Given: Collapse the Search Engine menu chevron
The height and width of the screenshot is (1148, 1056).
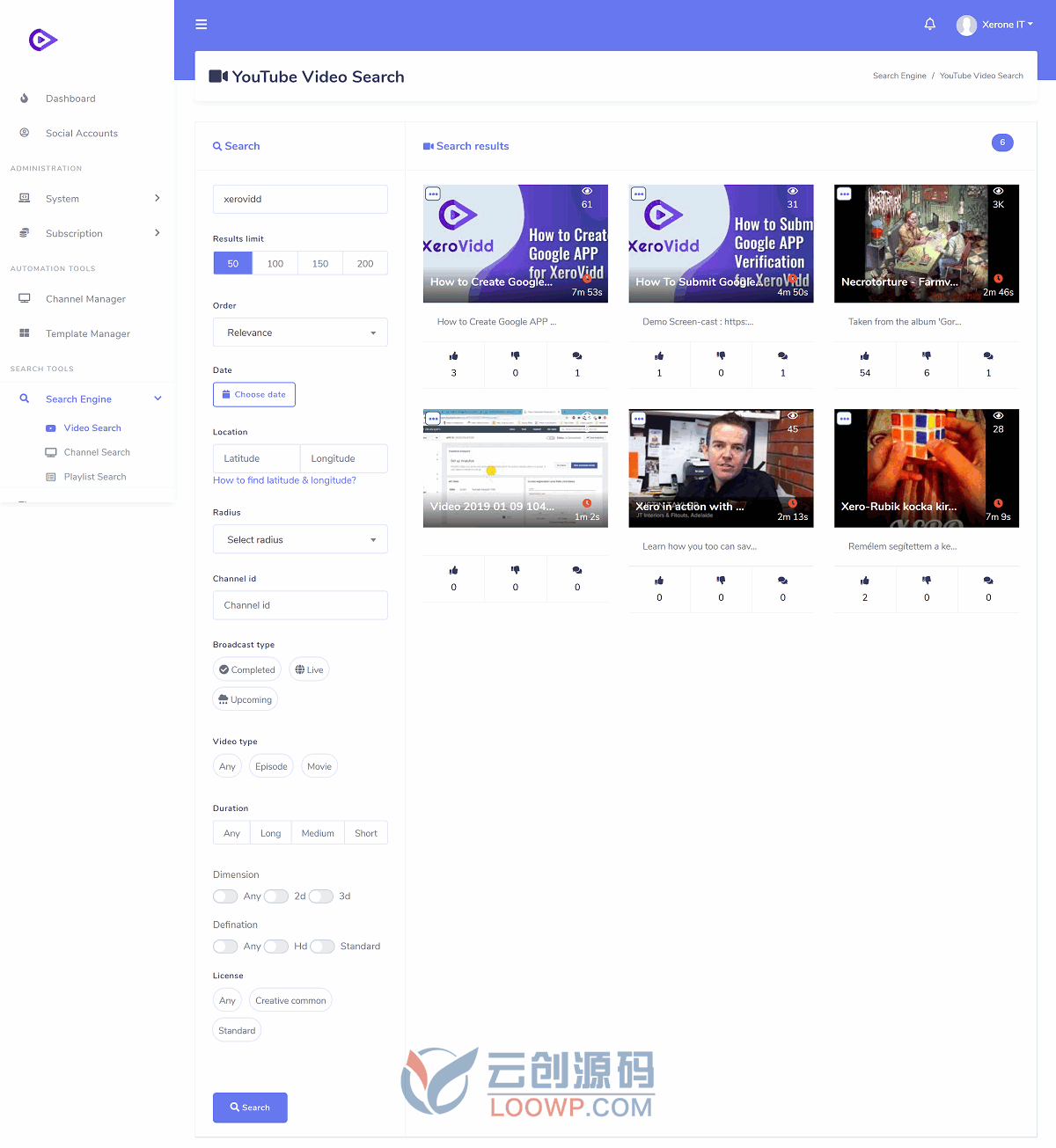Looking at the screenshot, I should 158,399.
